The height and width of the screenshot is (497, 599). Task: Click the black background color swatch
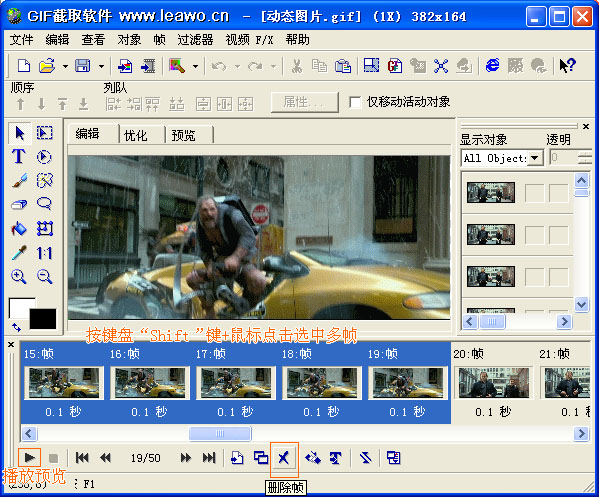click(x=43, y=319)
